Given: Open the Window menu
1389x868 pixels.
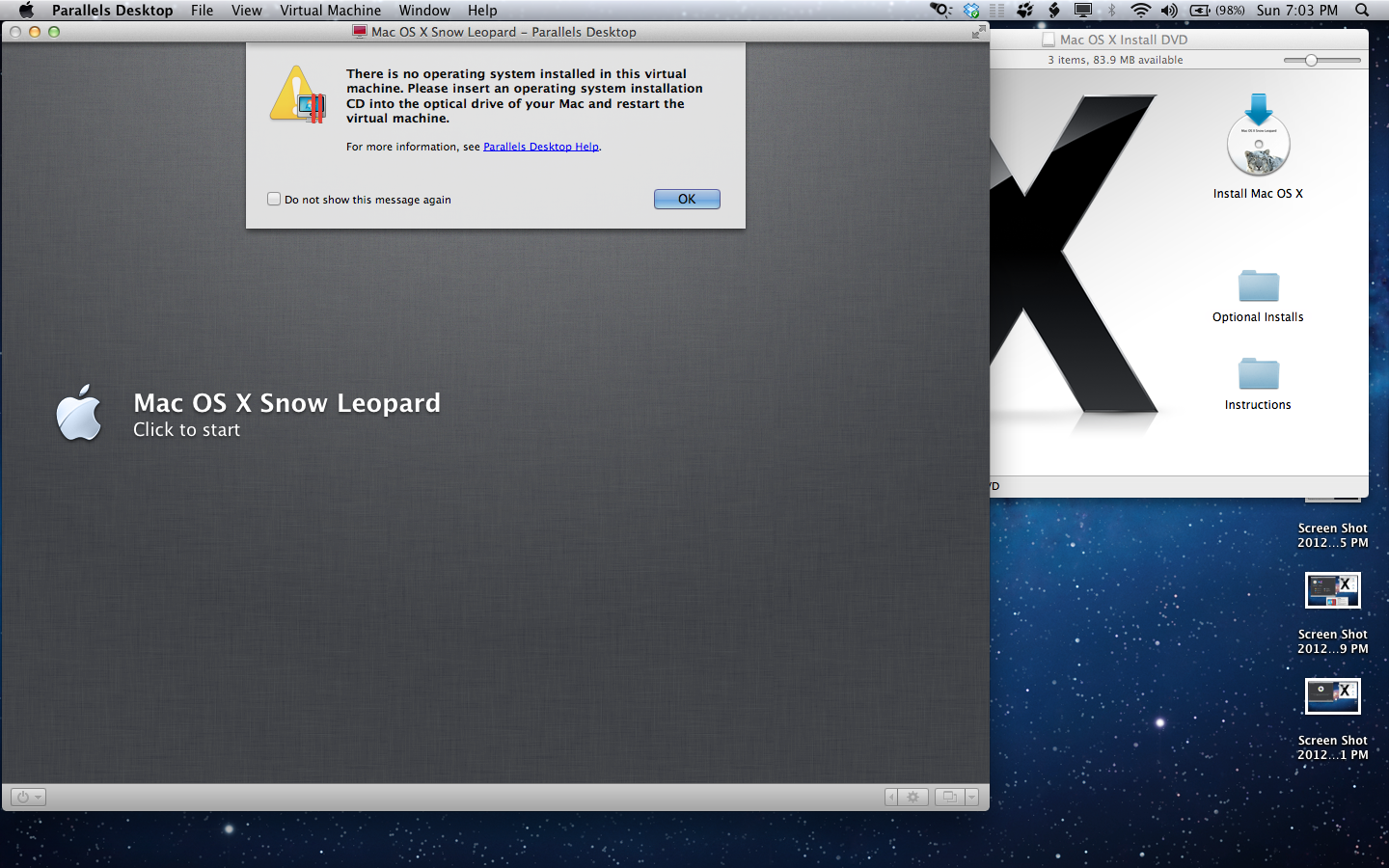Looking at the screenshot, I should [424, 11].
